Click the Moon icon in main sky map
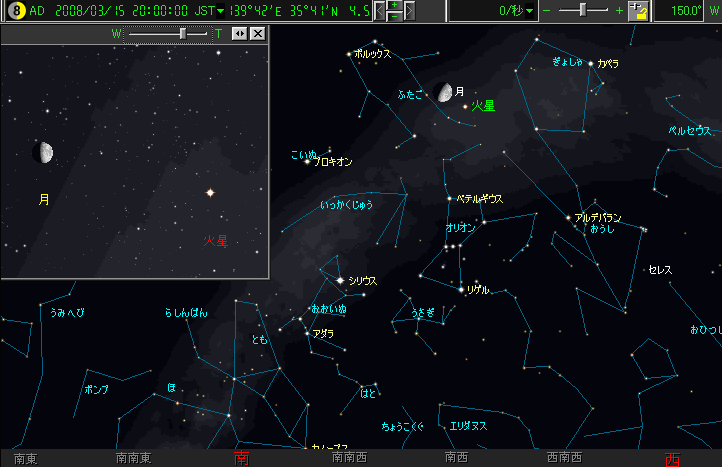The height and width of the screenshot is (467, 722). click(x=444, y=93)
